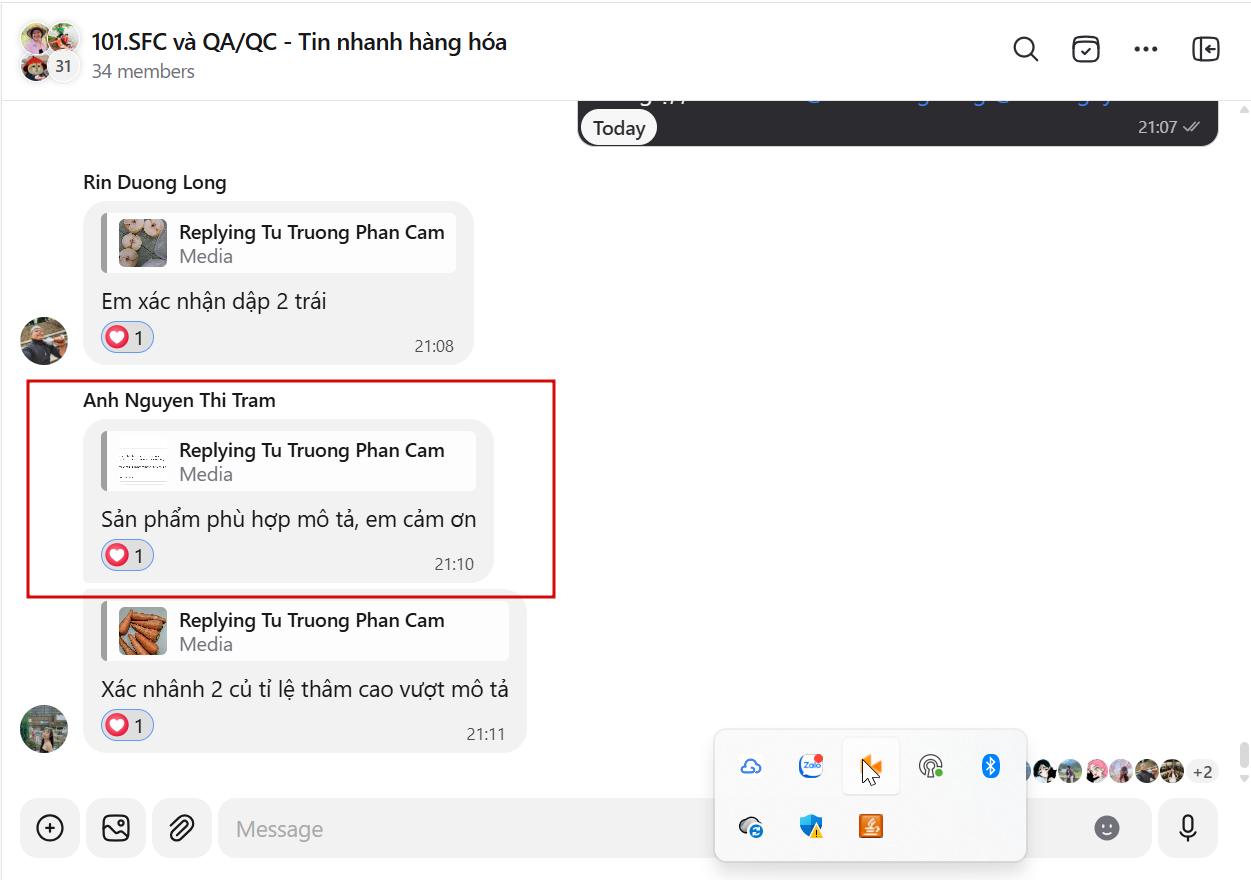The width and height of the screenshot is (1251, 880).
Task: Open the OneDrive sync tray icon
Action: (751, 827)
